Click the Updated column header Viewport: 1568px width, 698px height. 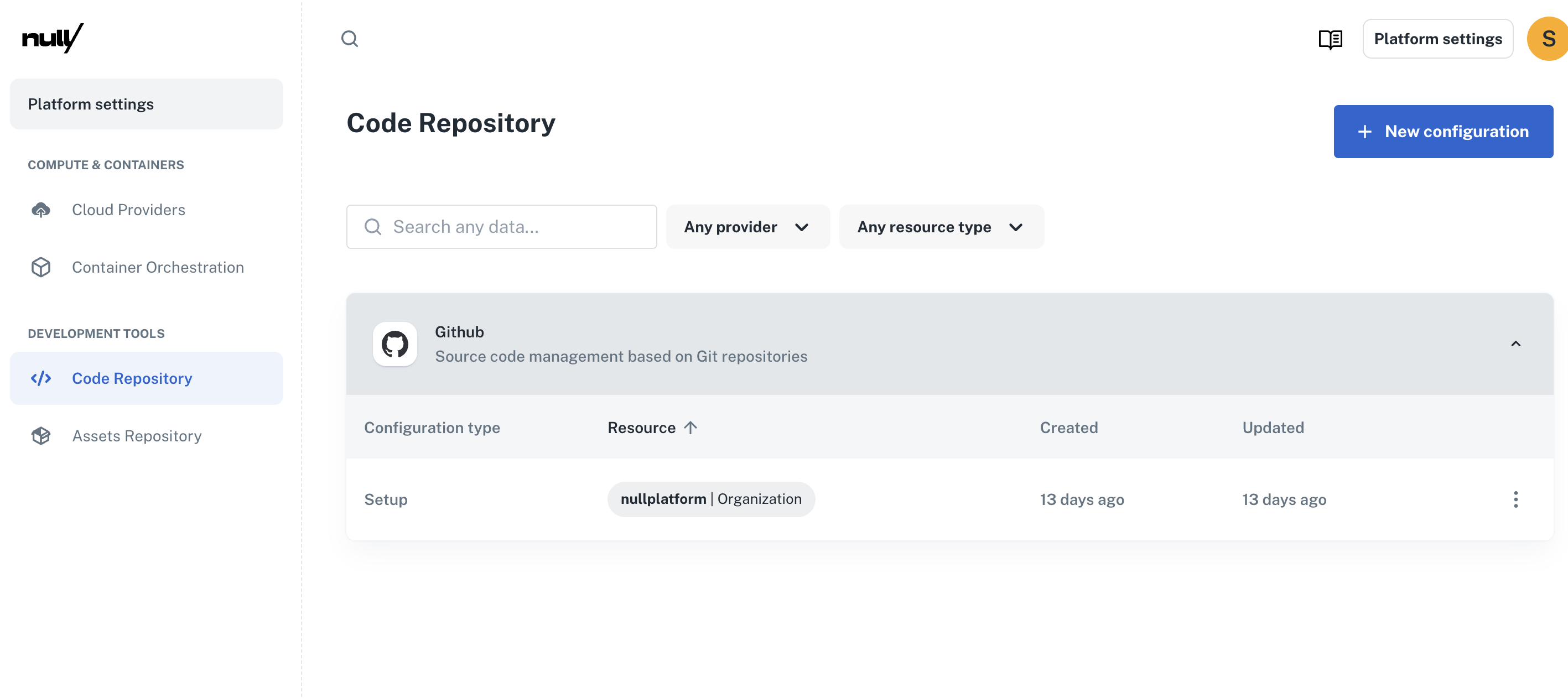(x=1273, y=428)
